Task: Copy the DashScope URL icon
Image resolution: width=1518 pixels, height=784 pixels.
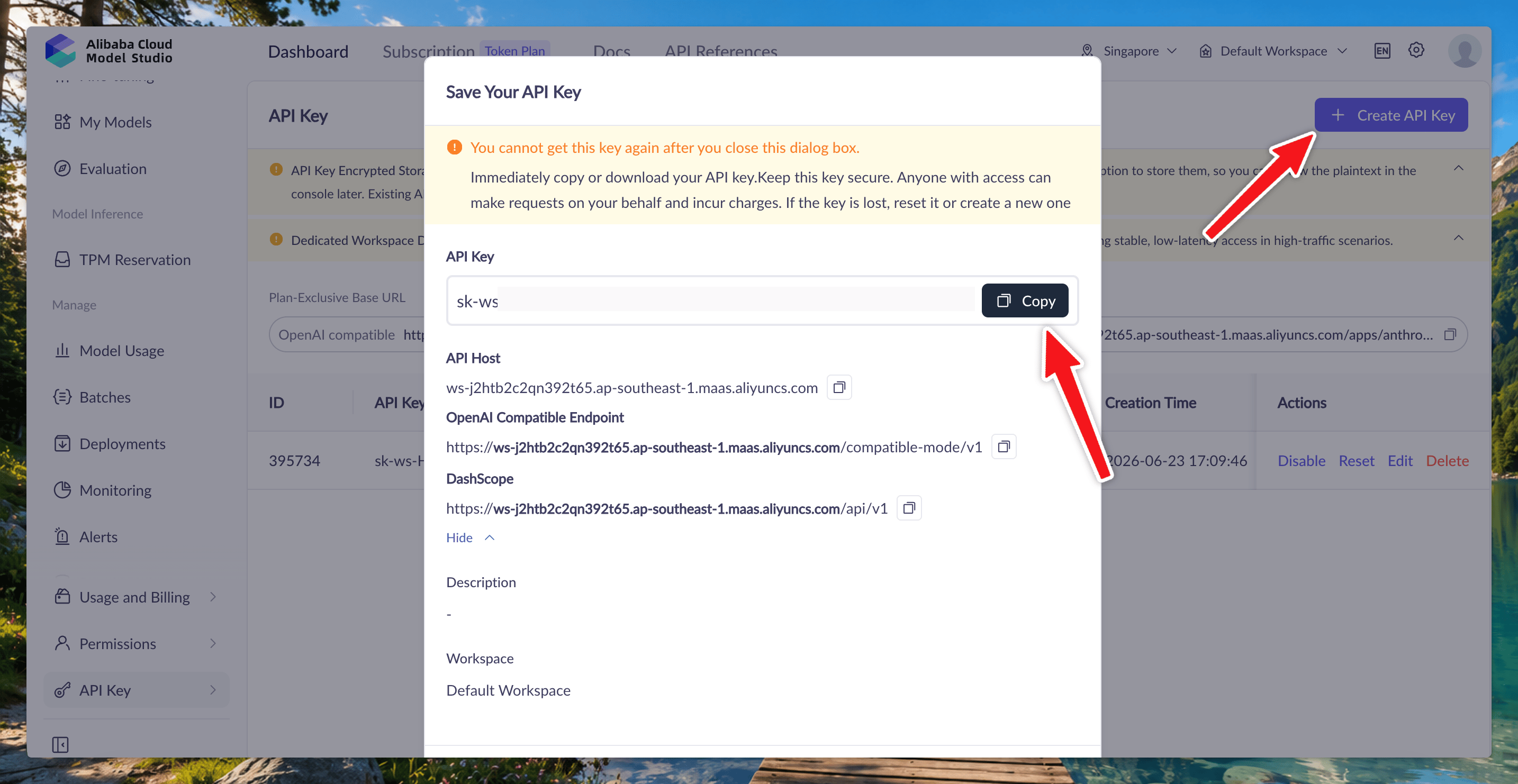Action: 909,508
